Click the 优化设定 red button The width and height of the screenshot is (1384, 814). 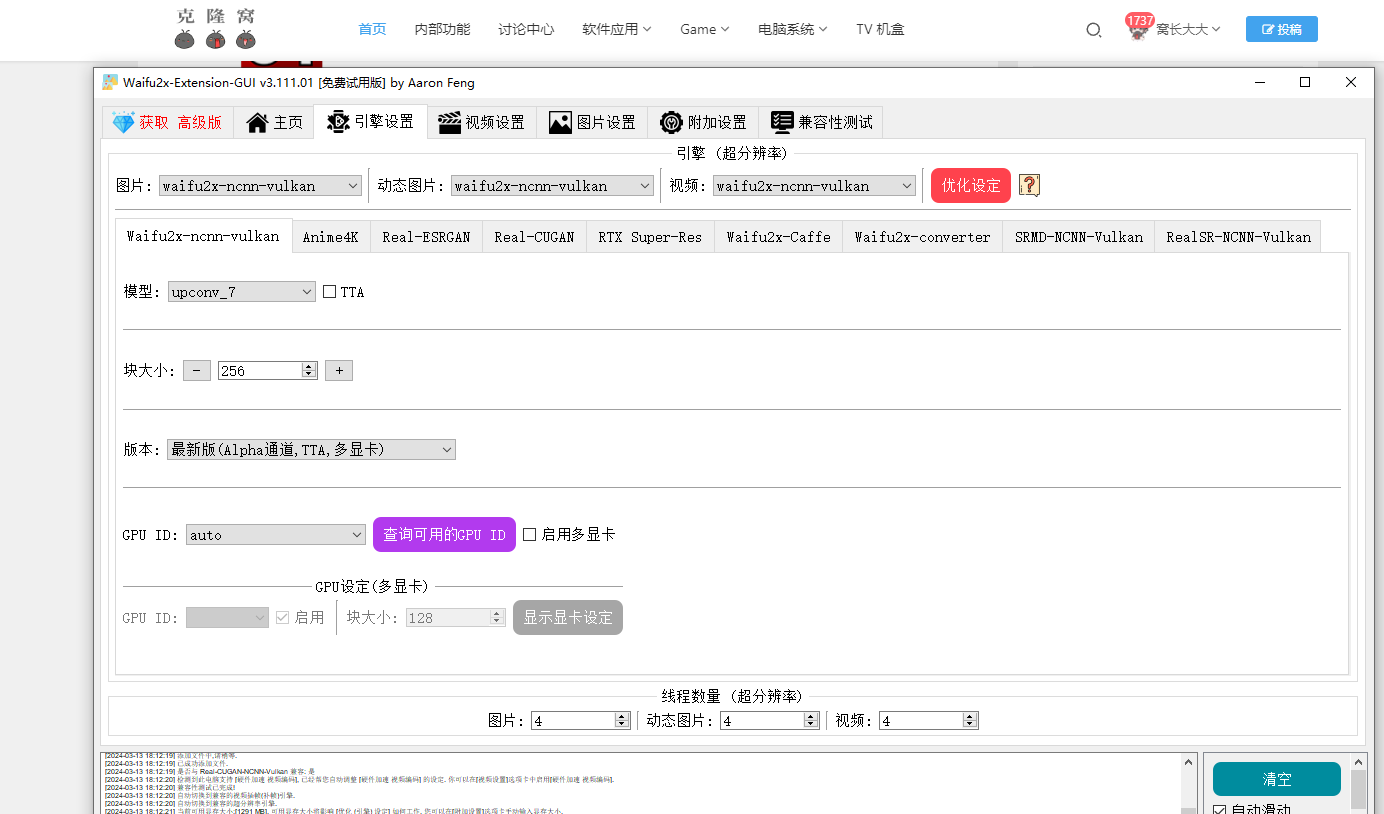(x=971, y=186)
